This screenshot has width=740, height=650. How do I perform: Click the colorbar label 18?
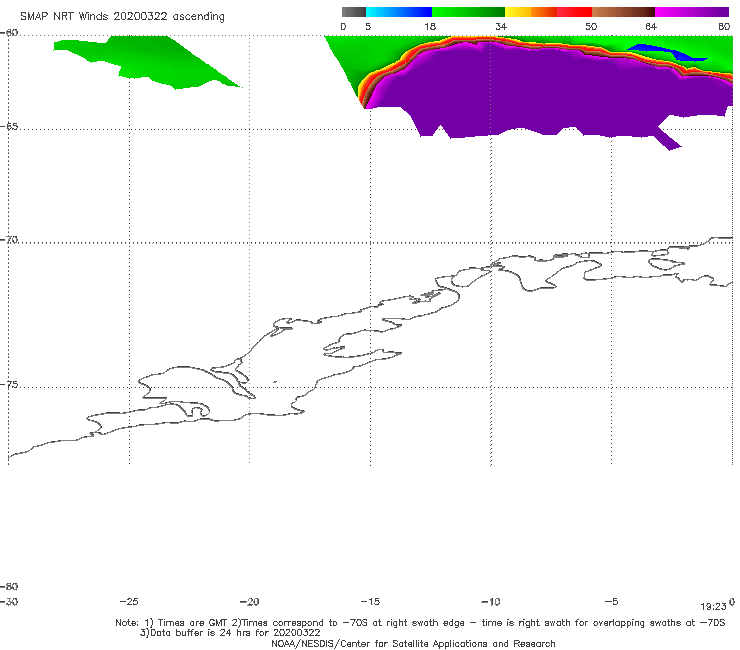point(430,26)
